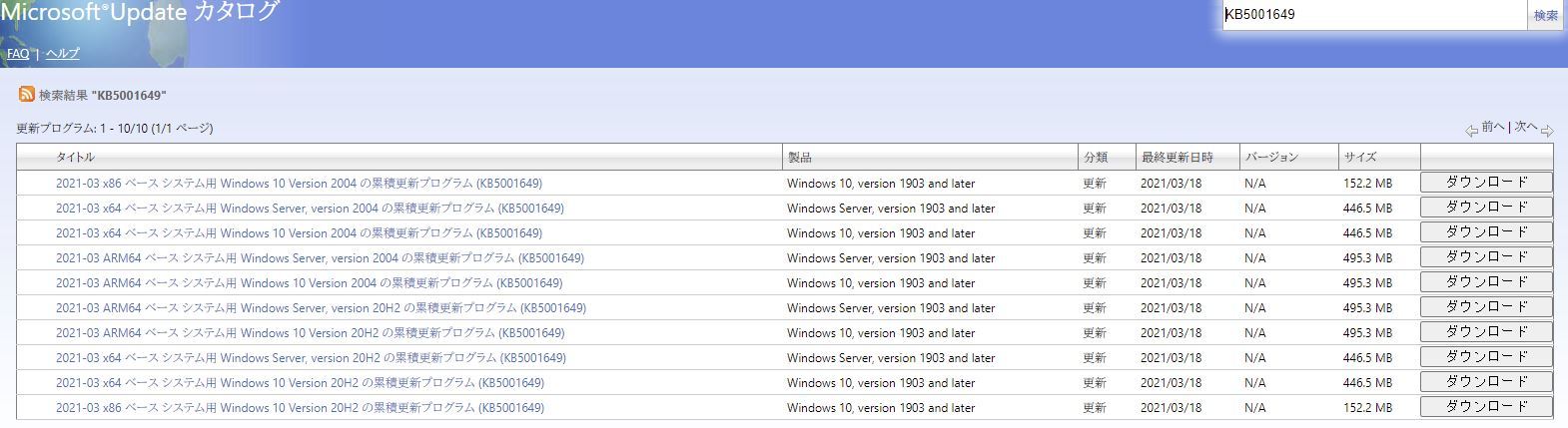Download x64 Windows Server version 2004 update
1568x428 pixels.
coord(1486,208)
